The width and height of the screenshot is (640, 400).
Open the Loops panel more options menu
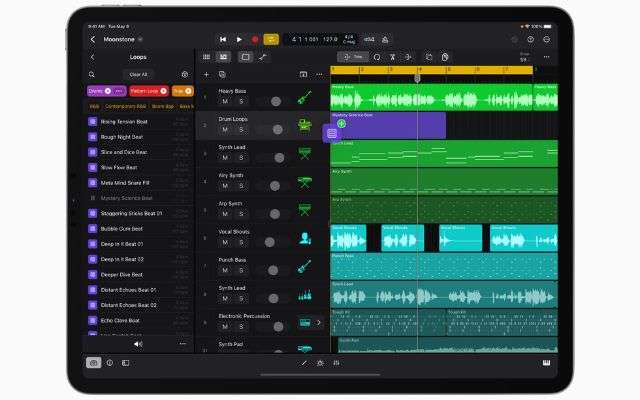tap(182, 343)
